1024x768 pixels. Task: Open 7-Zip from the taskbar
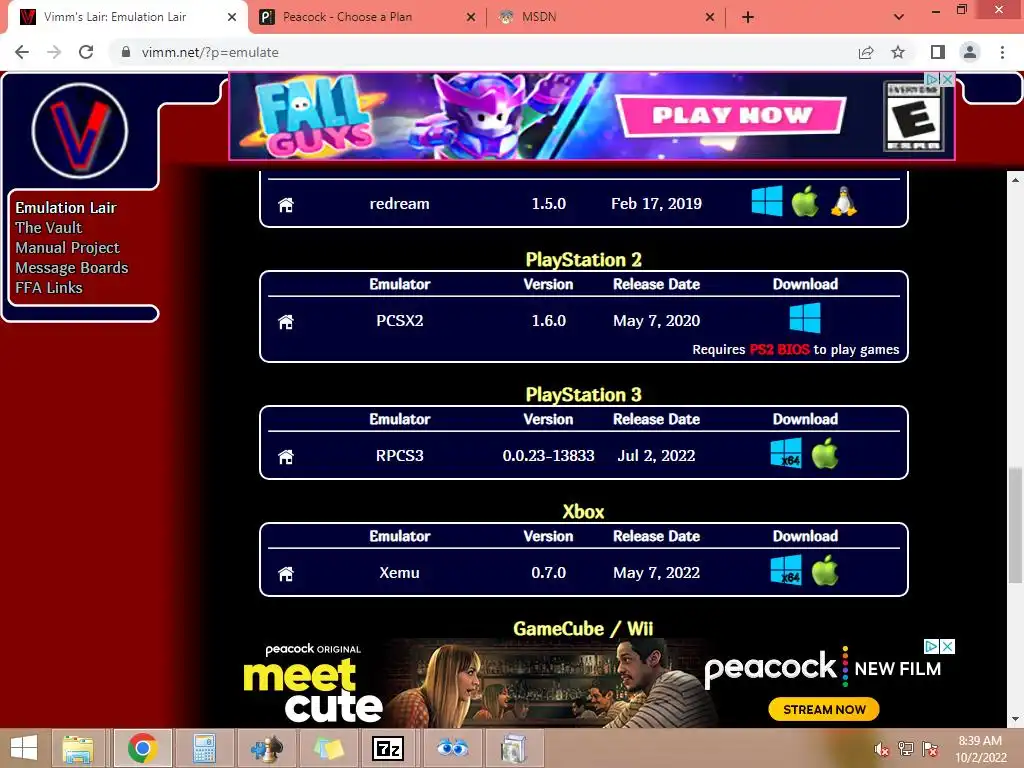[387, 748]
